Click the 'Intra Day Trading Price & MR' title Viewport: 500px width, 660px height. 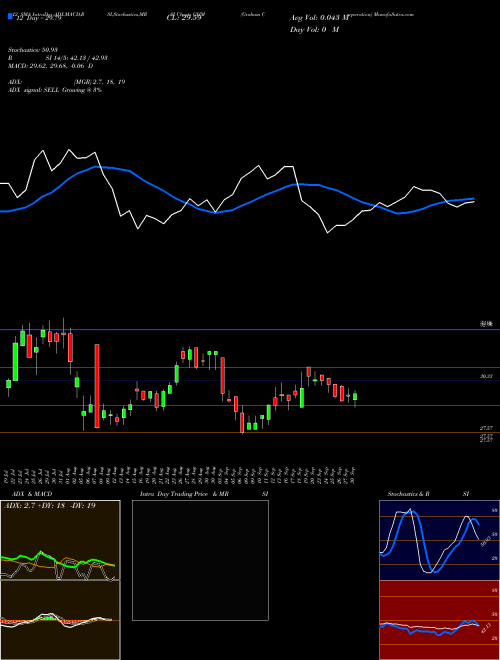pos(185,494)
